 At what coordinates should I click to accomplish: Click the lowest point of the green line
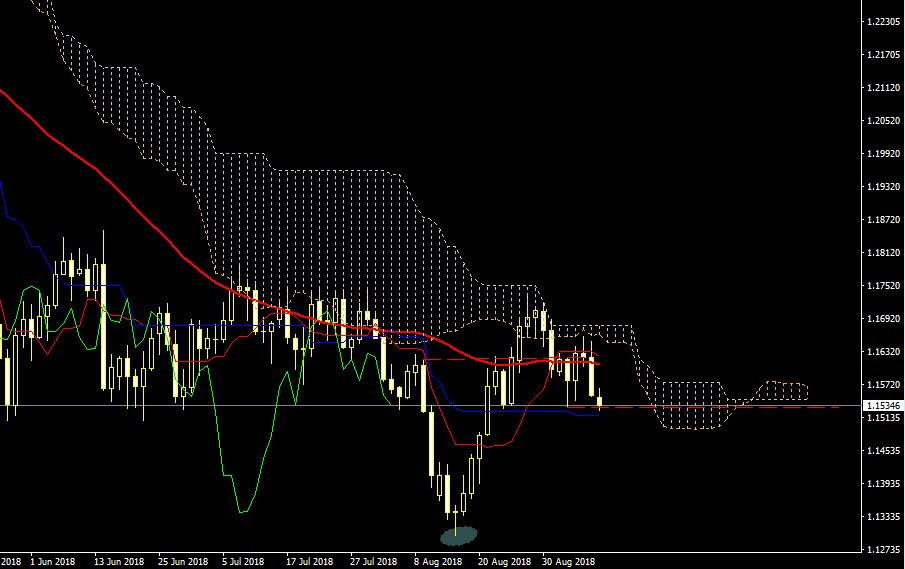point(242,512)
